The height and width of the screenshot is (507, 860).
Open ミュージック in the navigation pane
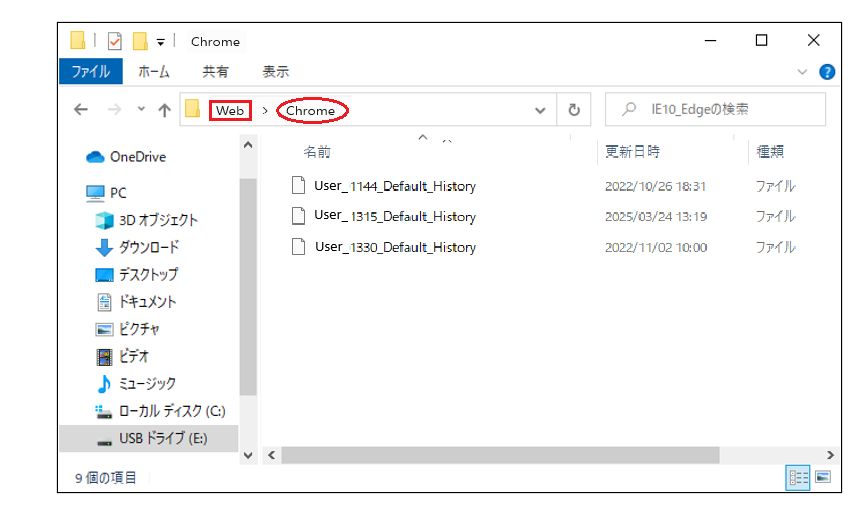(136, 384)
